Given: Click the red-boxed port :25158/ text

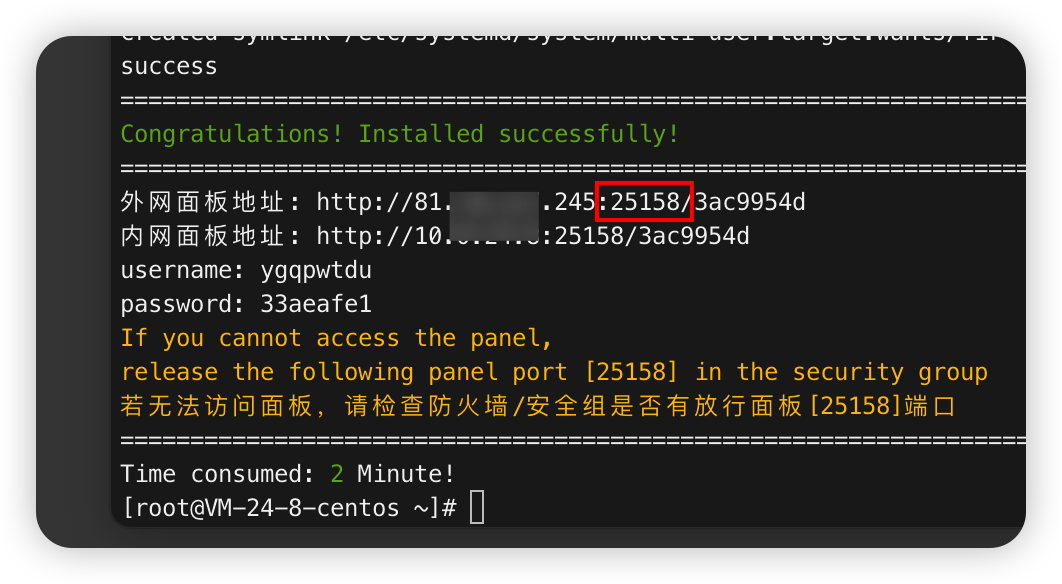Looking at the screenshot, I should [x=644, y=202].
